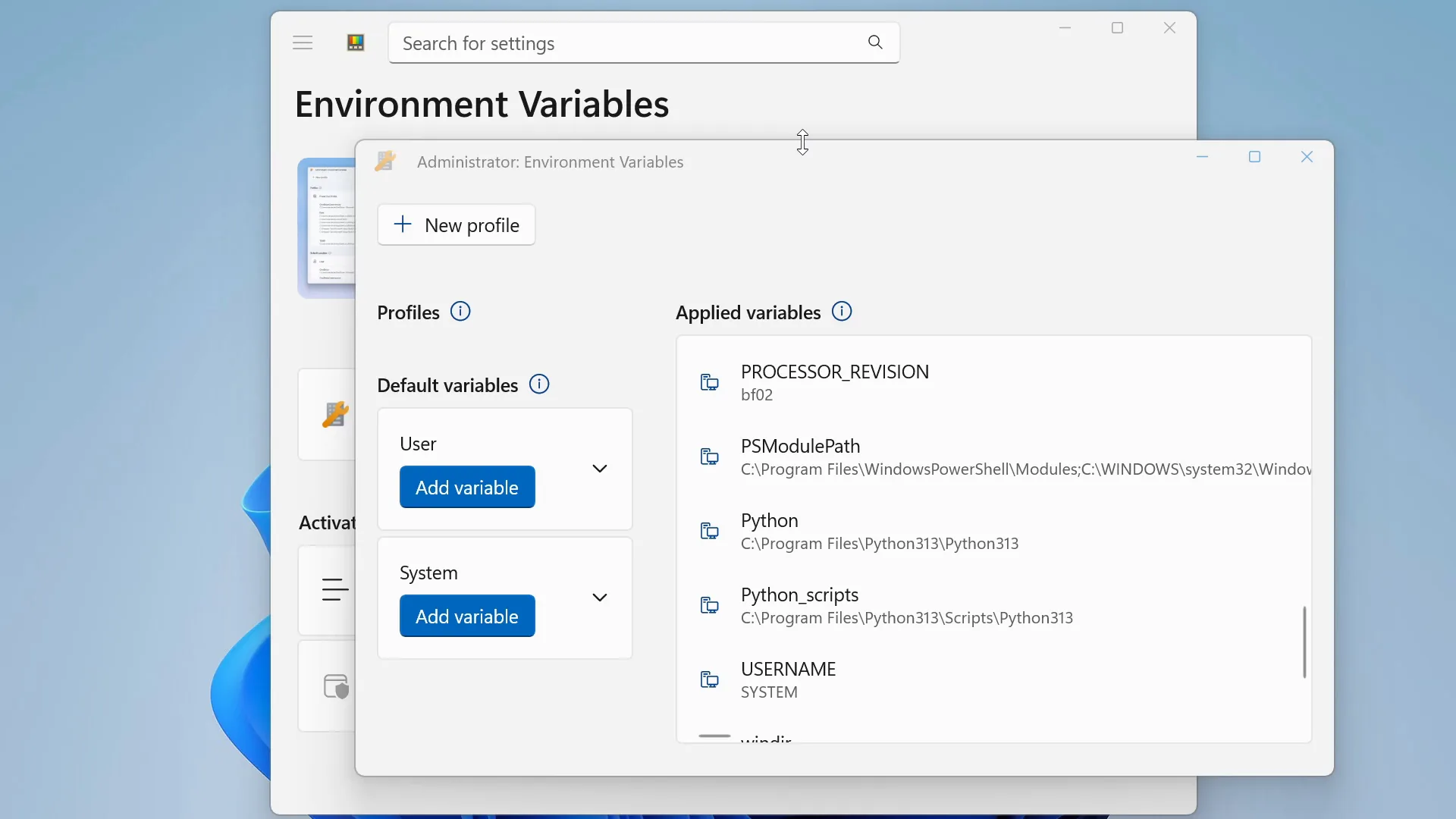This screenshot has height=819, width=1456.
Task: Click the Python variable icon
Action: point(709,531)
